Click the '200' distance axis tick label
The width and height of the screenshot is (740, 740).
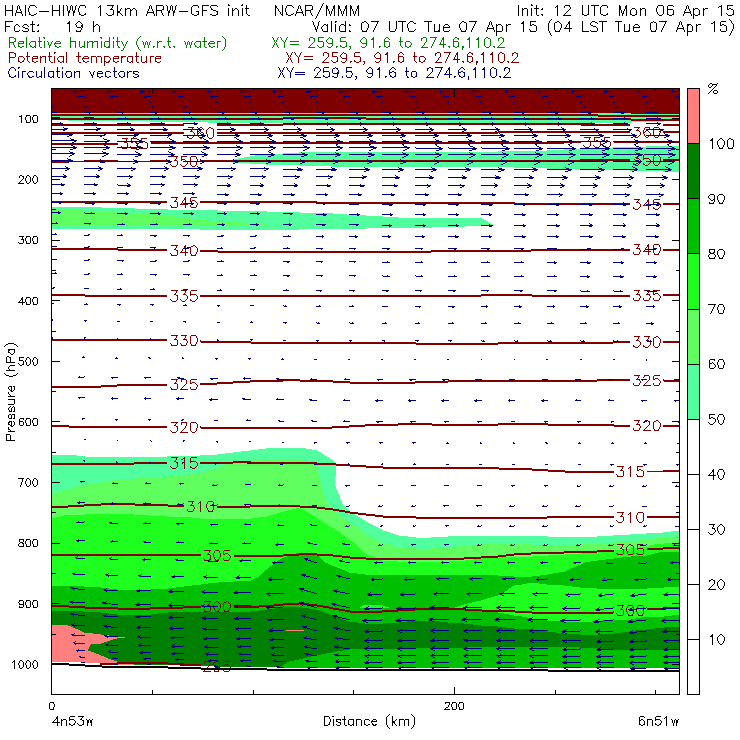454,706
